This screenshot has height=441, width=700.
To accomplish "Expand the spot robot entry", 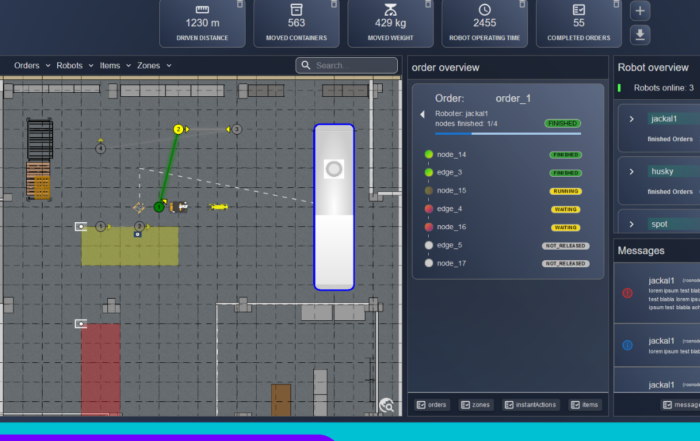I will 632,224.
